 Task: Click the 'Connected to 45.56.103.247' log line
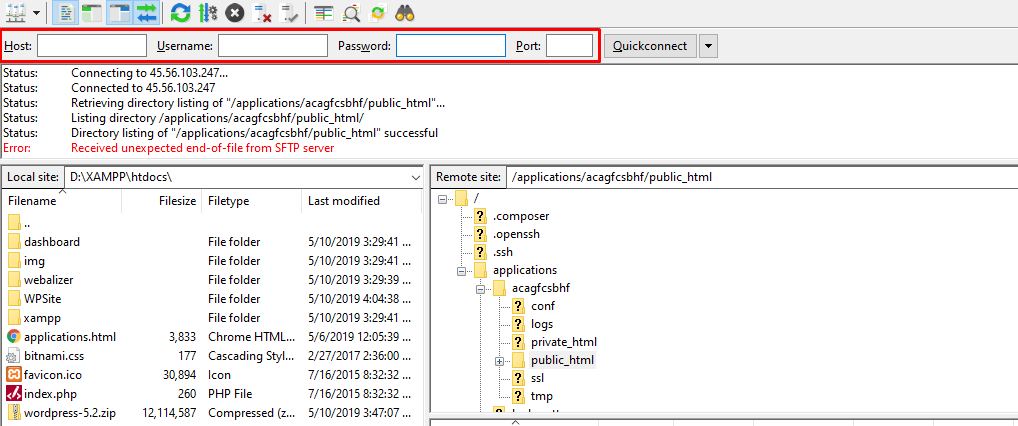click(143, 88)
